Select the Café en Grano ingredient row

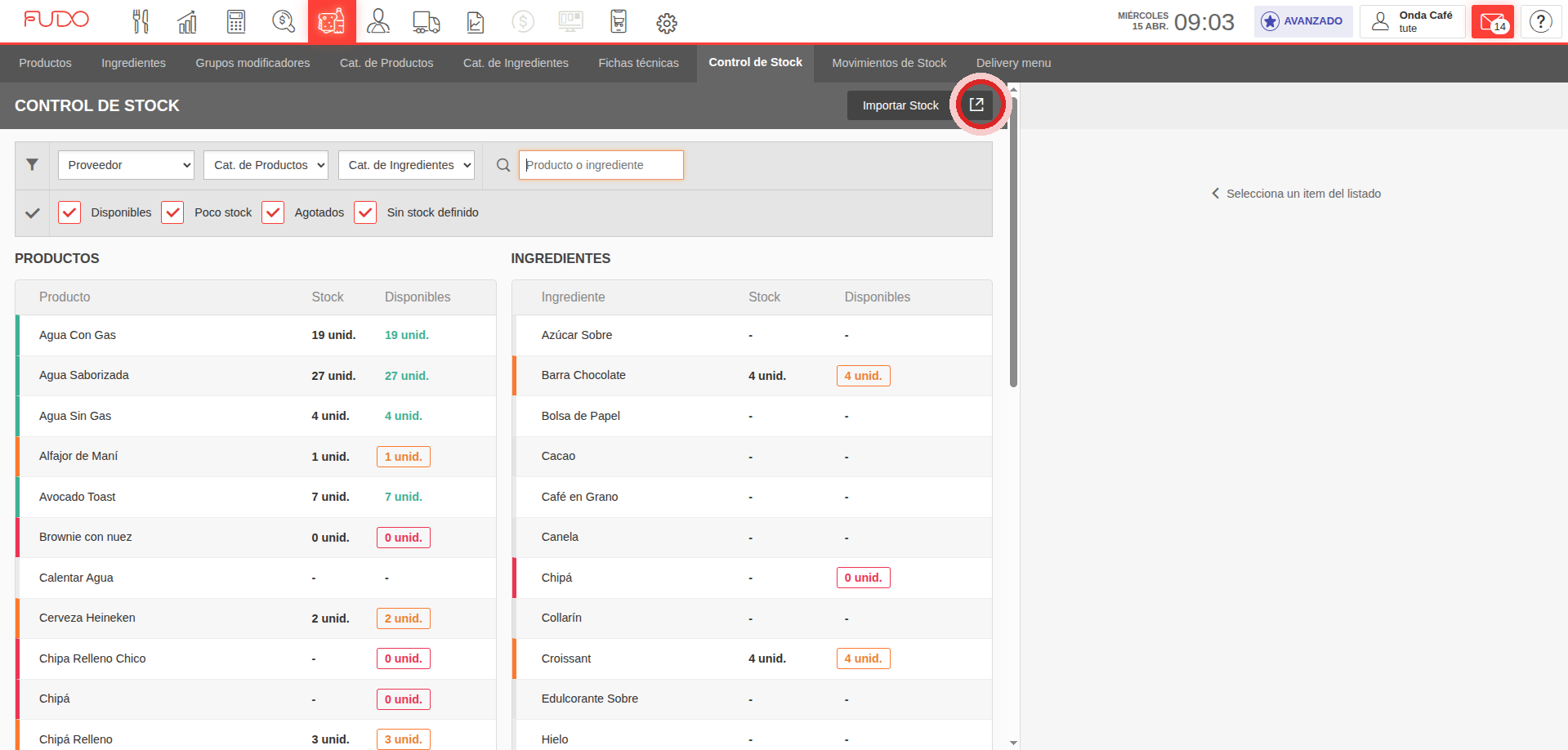[x=752, y=497]
